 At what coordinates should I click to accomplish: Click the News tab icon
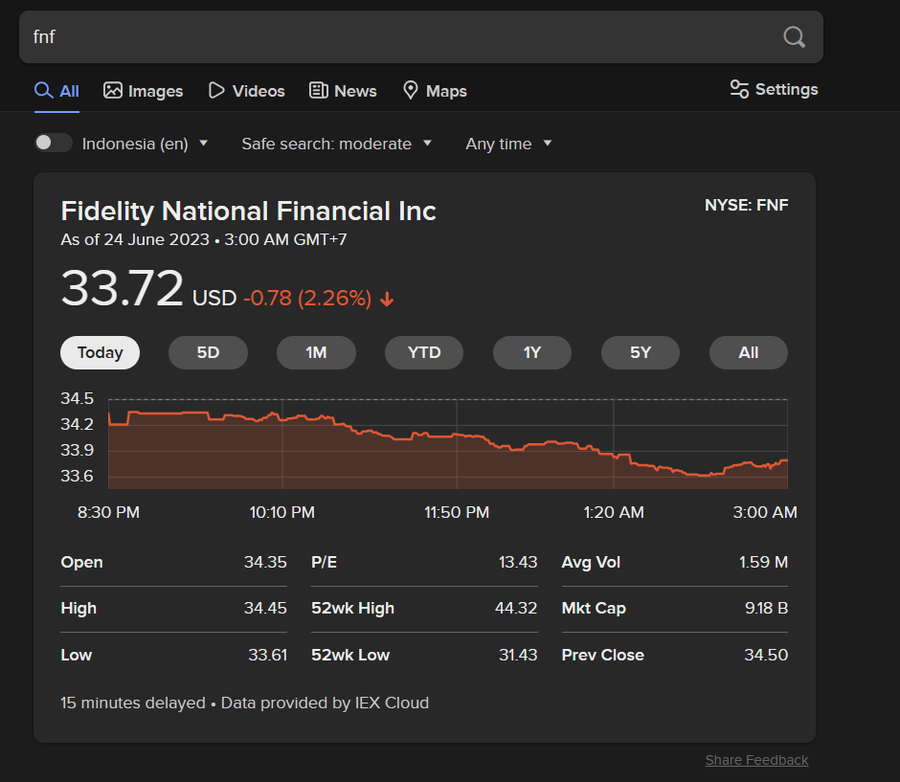[319, 91]
